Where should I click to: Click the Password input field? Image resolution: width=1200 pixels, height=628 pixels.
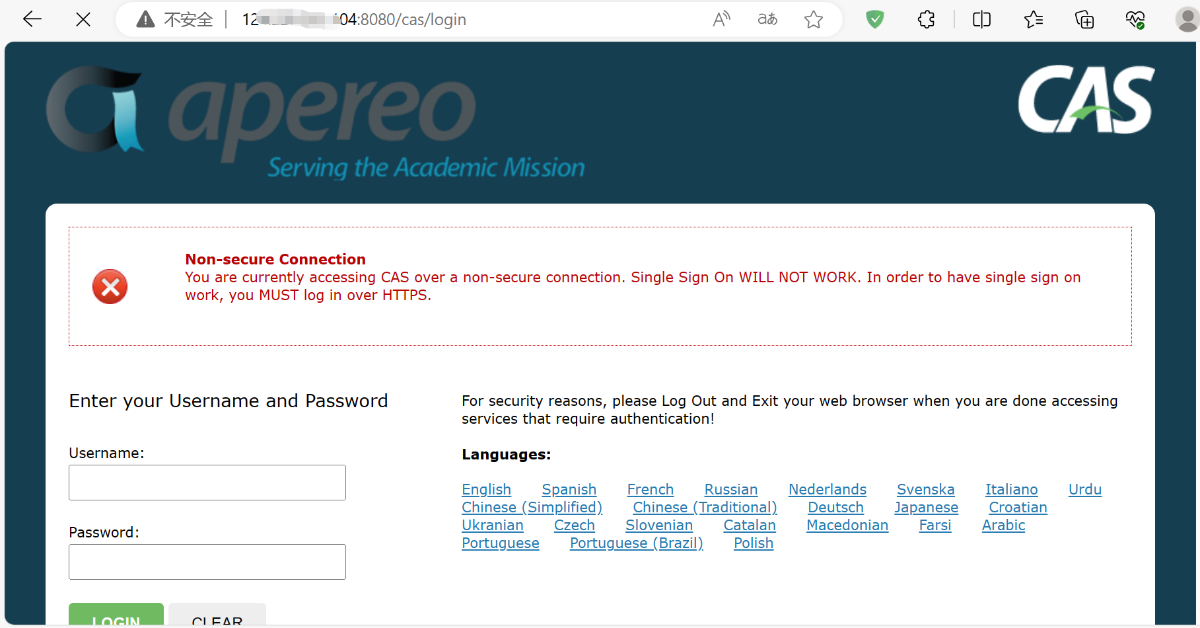point(207,562)
